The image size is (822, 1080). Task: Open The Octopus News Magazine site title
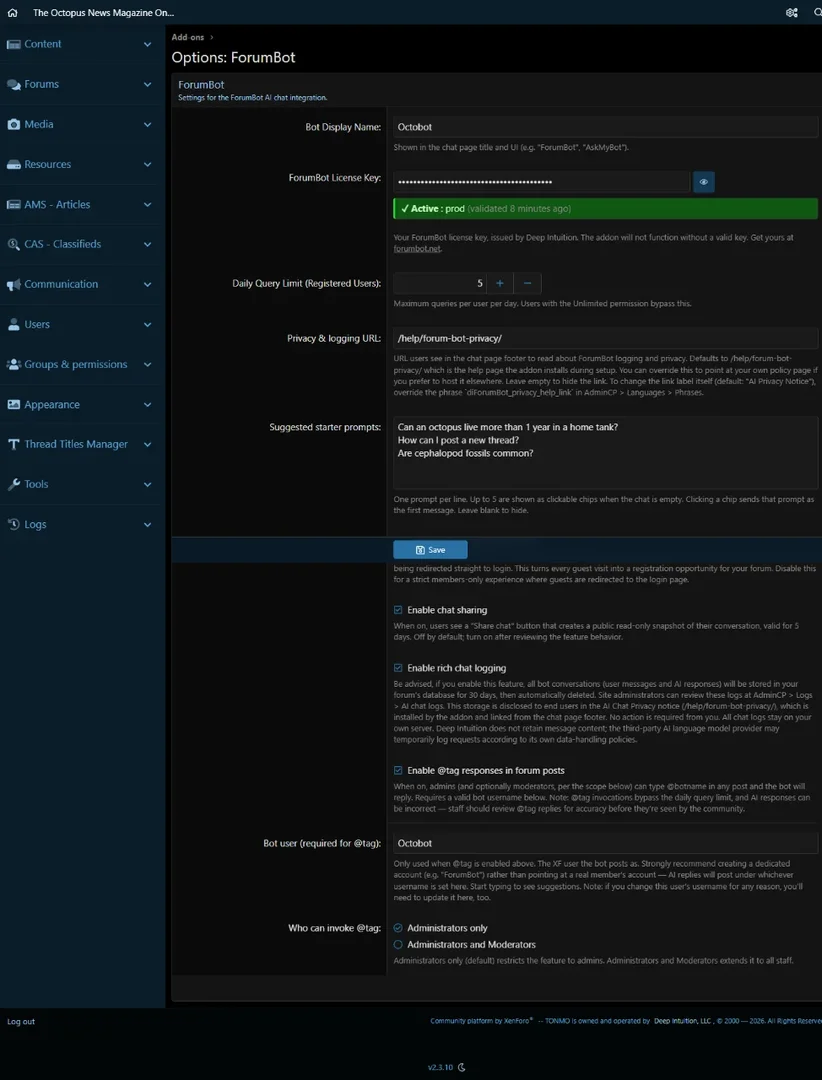(x=103, y=12)
